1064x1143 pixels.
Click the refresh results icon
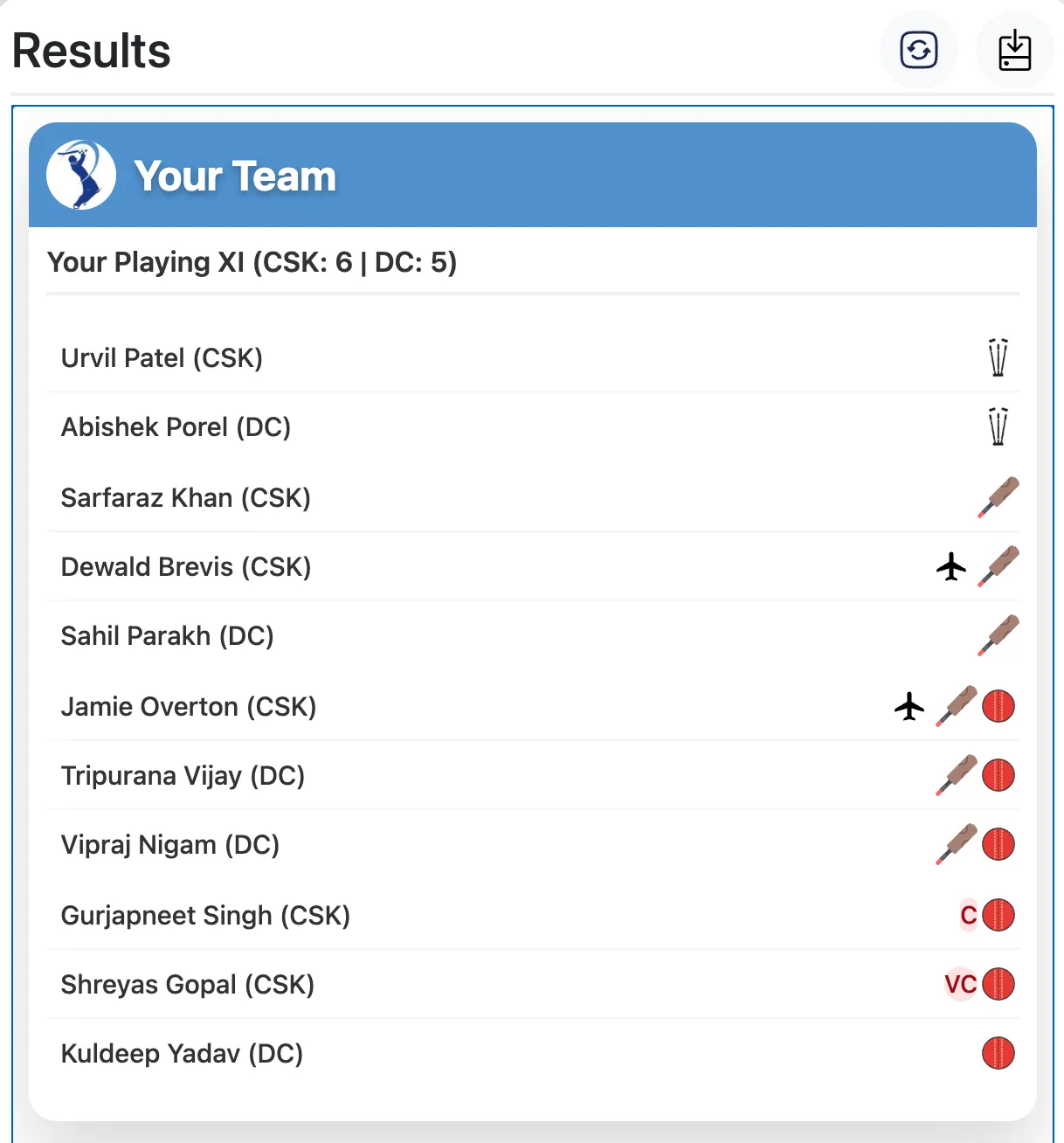(x=918, y=50)
